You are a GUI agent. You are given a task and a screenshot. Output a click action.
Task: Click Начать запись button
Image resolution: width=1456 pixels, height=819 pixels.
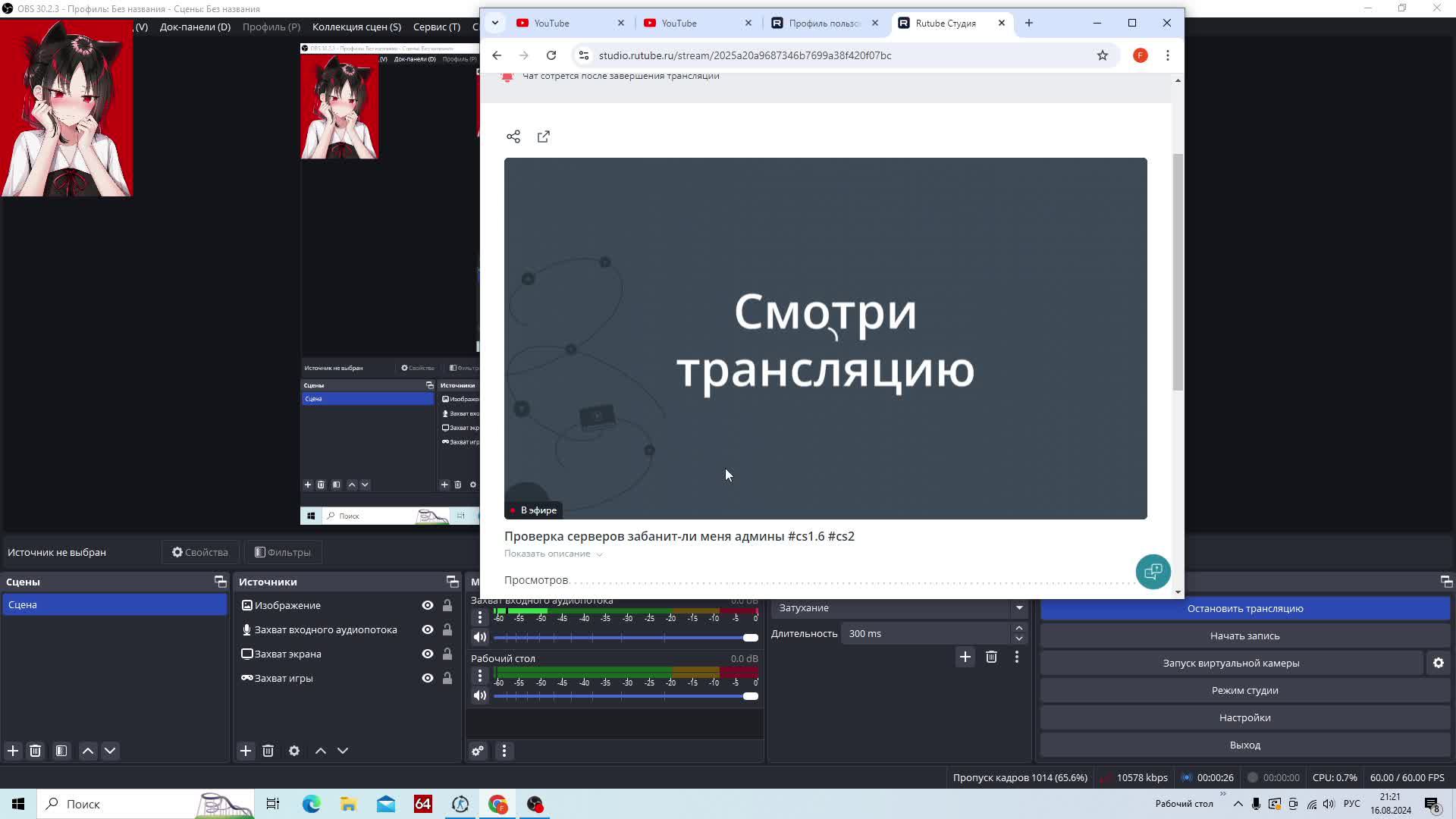(x=1245, y=635)
